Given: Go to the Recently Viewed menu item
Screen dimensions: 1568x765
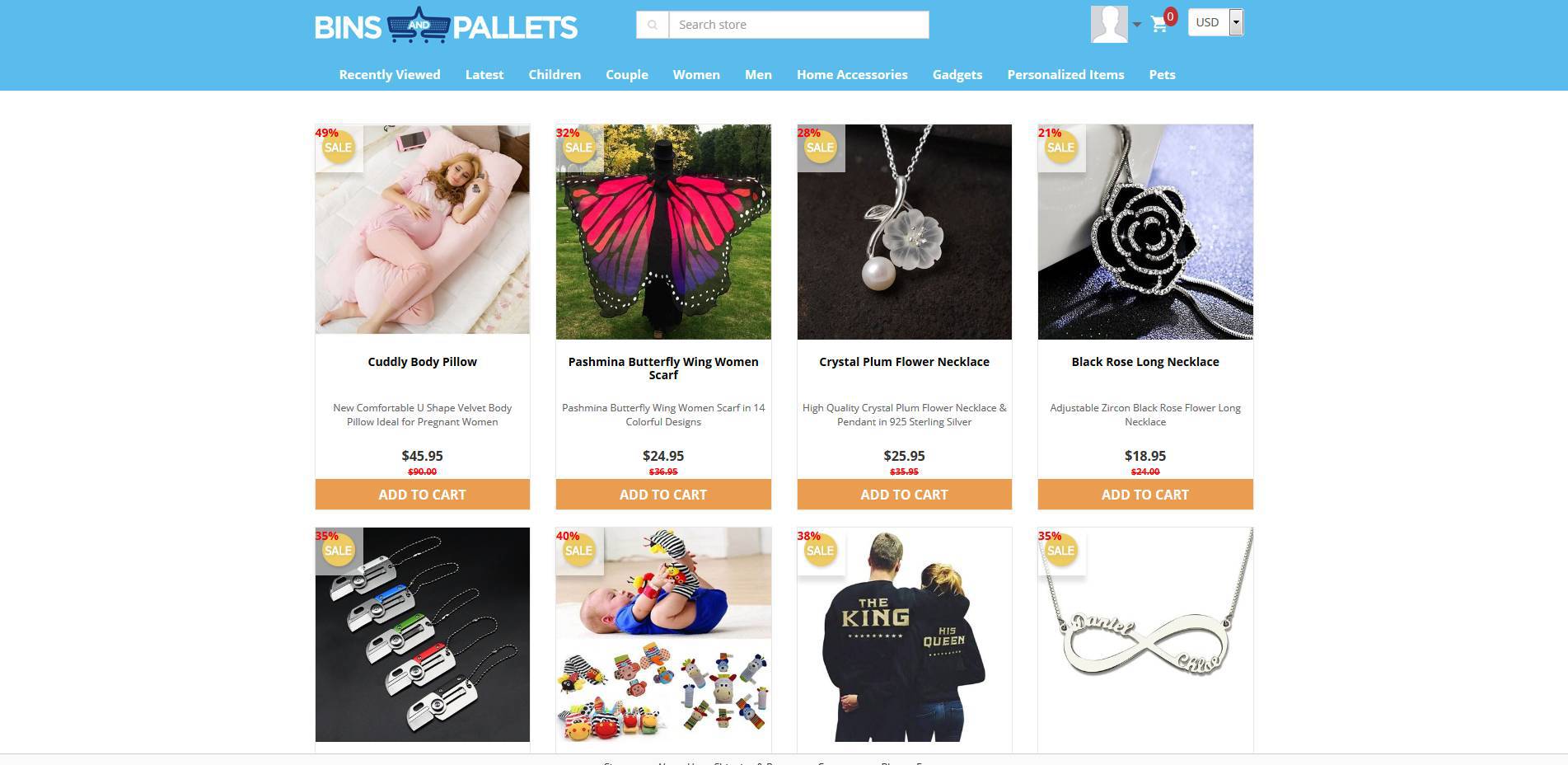Looking at the screenshot, I should click(390, 74).
